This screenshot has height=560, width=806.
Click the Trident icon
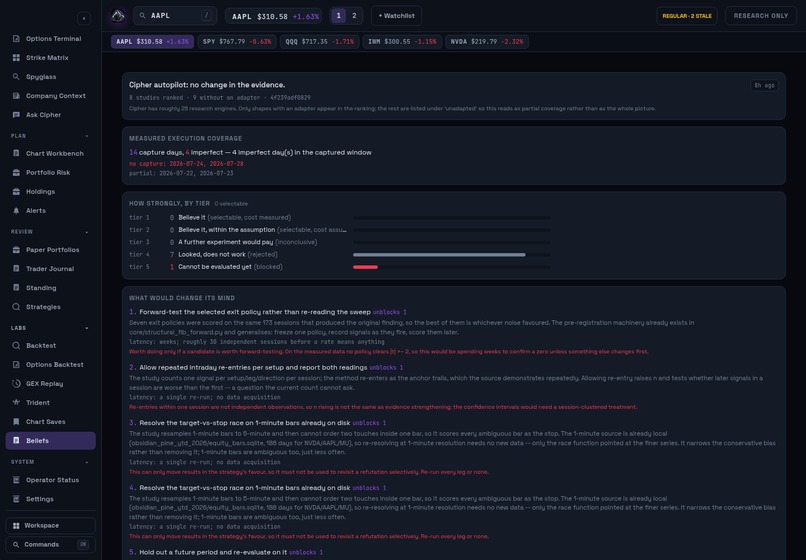click(x=16, y=403)
